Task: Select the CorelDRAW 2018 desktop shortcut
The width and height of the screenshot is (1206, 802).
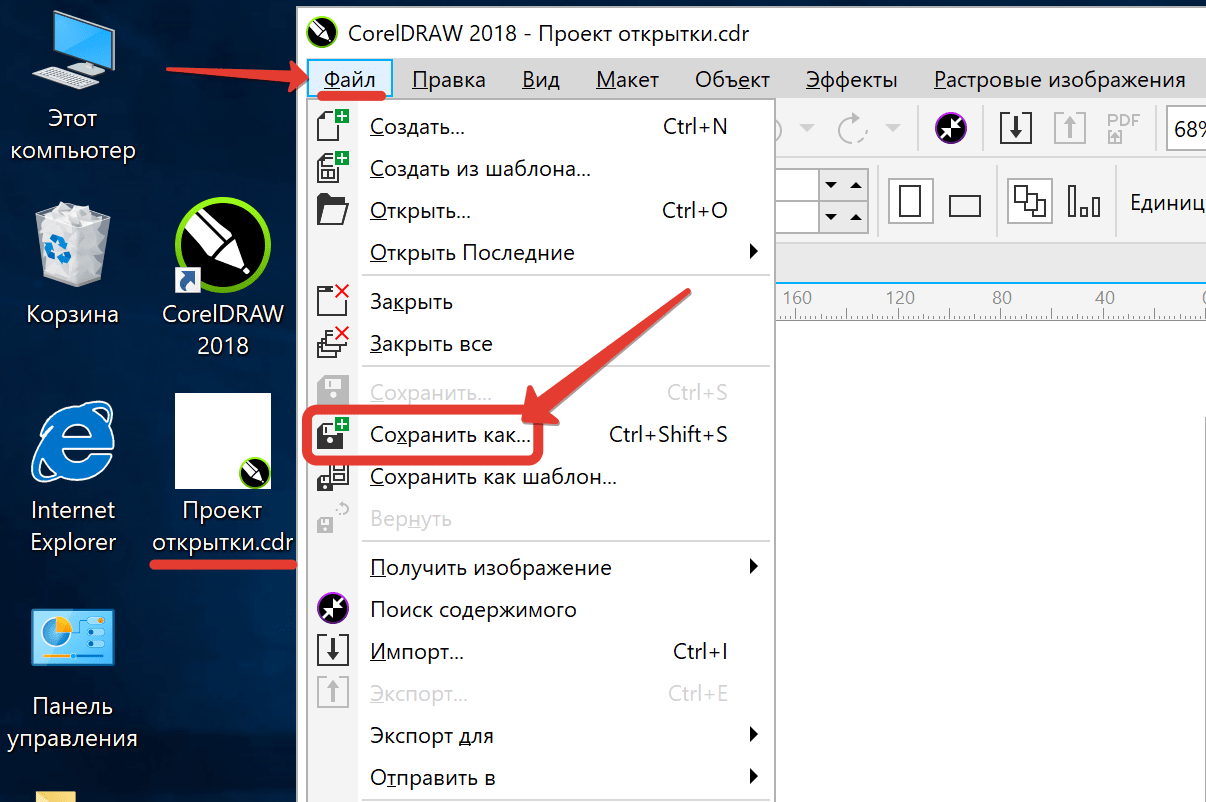Action: pos(223,277)
